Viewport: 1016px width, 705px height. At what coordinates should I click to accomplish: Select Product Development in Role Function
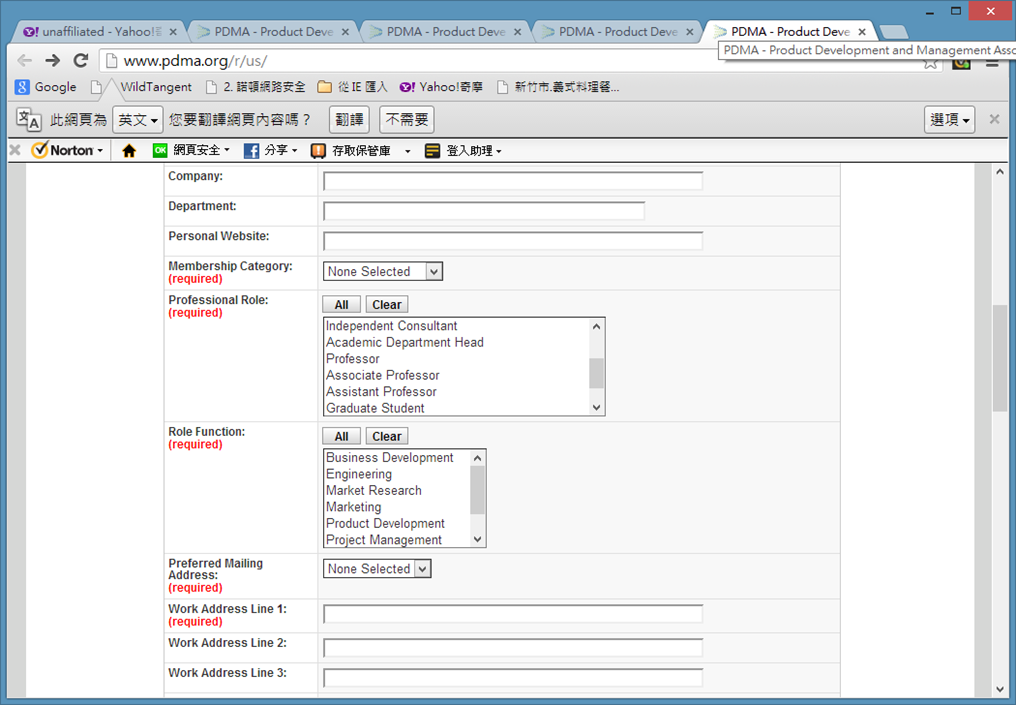pos(385,524)
